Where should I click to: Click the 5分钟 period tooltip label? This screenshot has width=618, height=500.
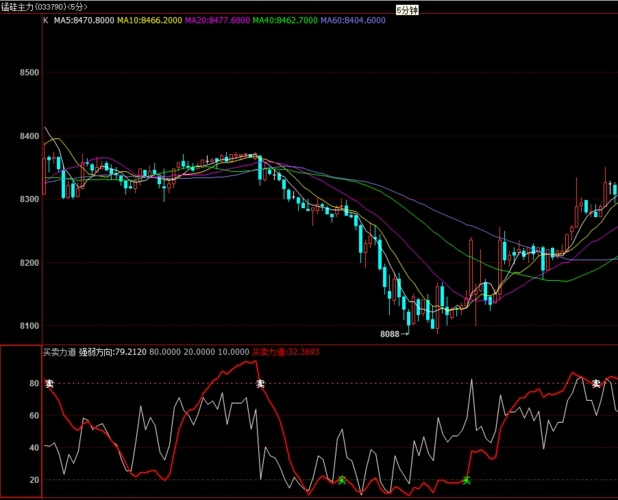(407, 10)
